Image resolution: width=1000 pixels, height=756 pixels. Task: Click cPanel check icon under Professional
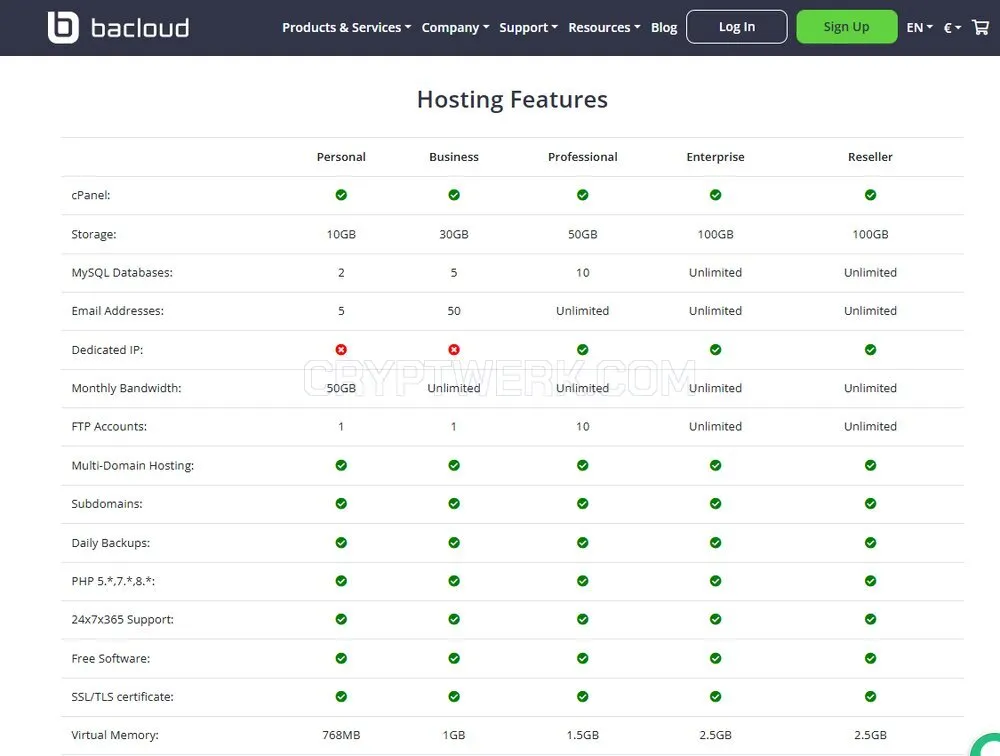tap(582, 195)
